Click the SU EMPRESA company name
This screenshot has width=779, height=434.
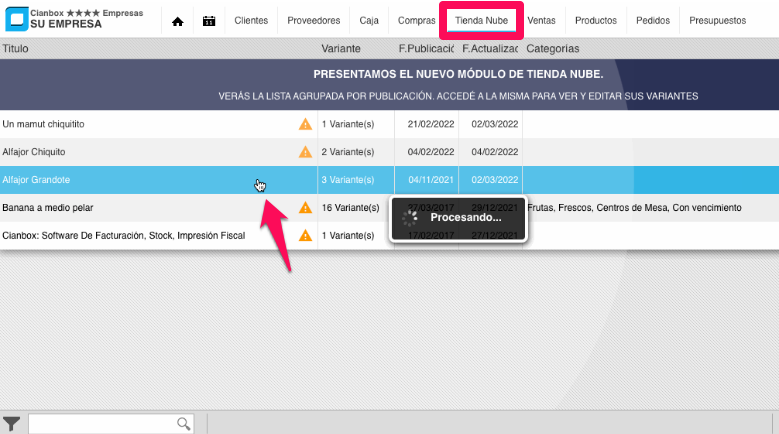(66, 24)
